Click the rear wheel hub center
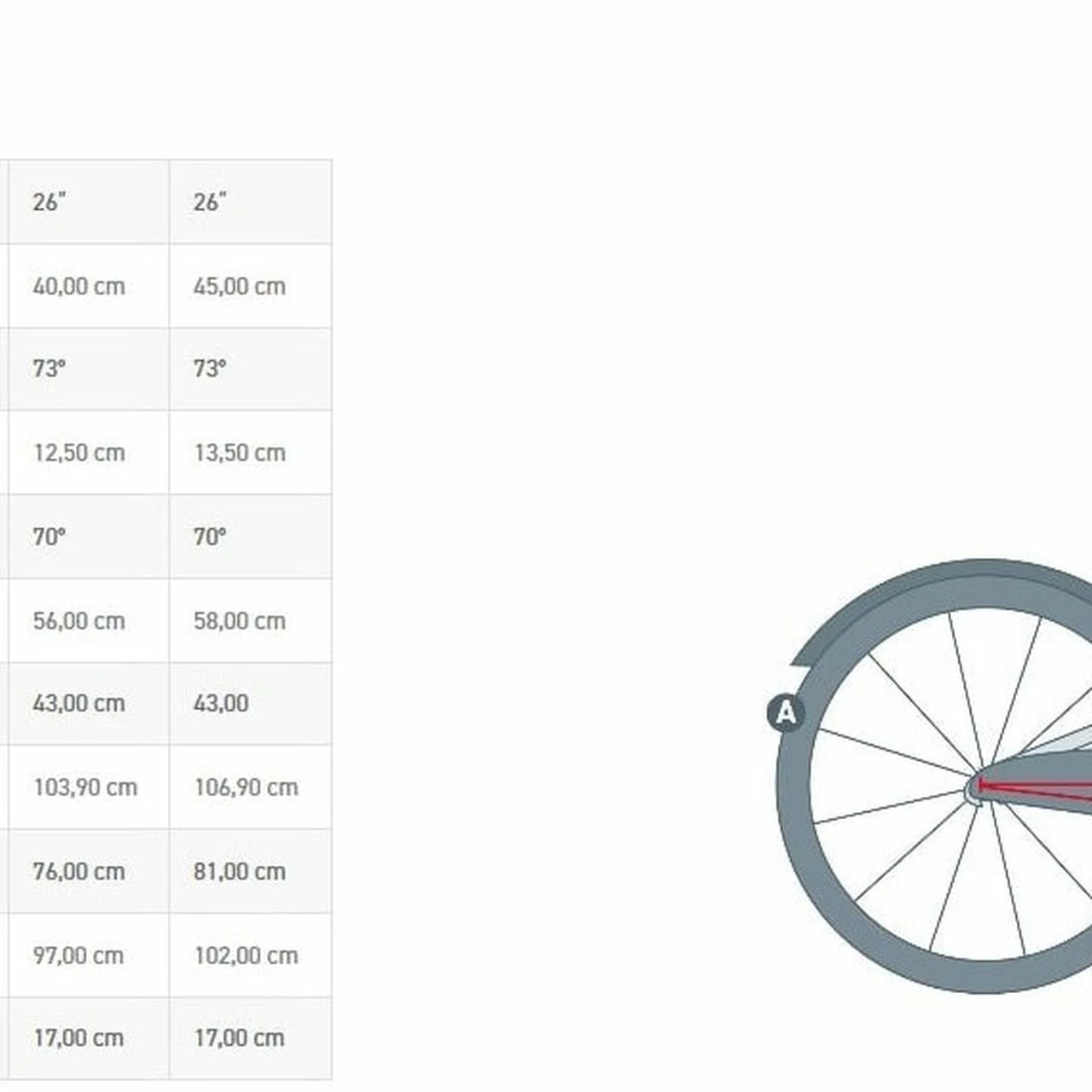The image size is (1092, 1092). coord(977,789)
